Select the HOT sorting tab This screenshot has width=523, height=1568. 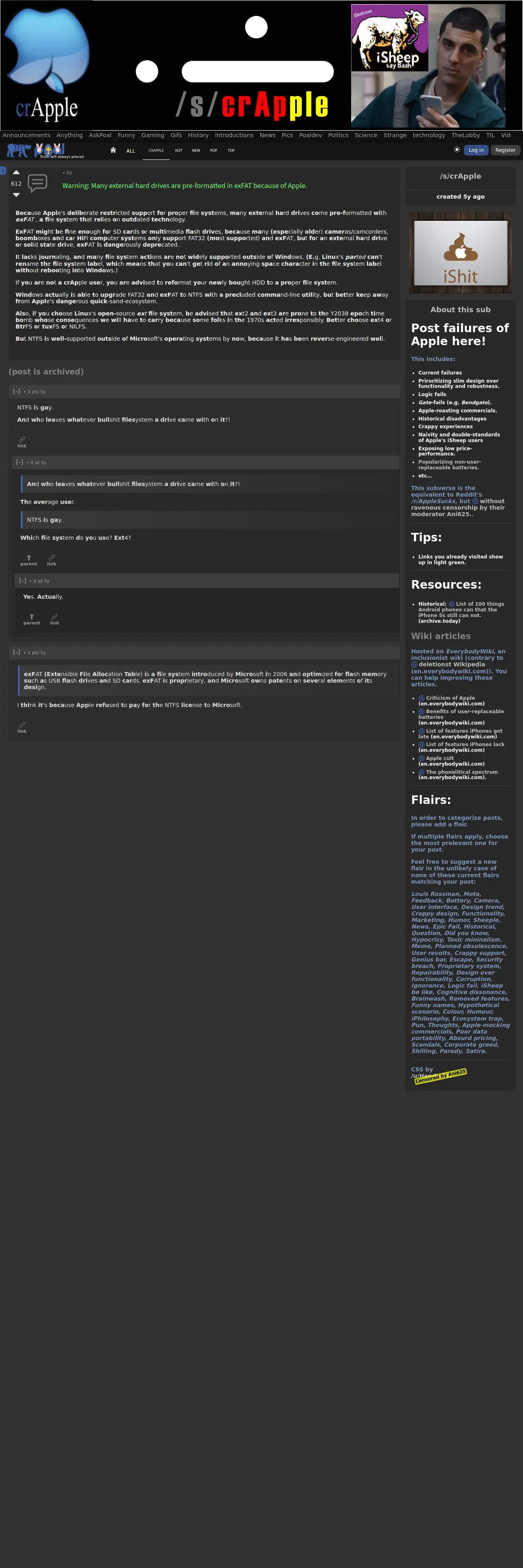[x=178, y=150]
